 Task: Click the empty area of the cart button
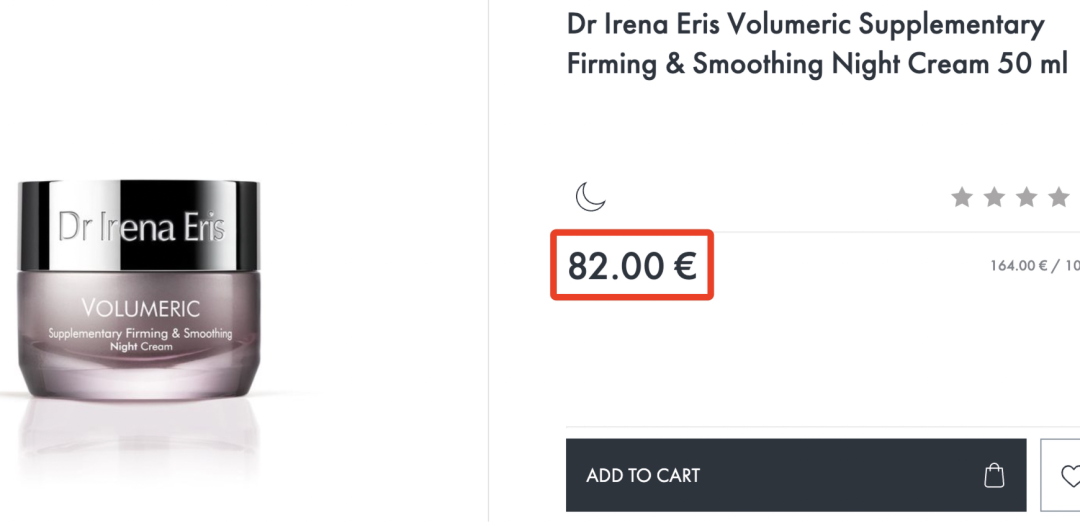pyautogui.click(x=840, y=475)
